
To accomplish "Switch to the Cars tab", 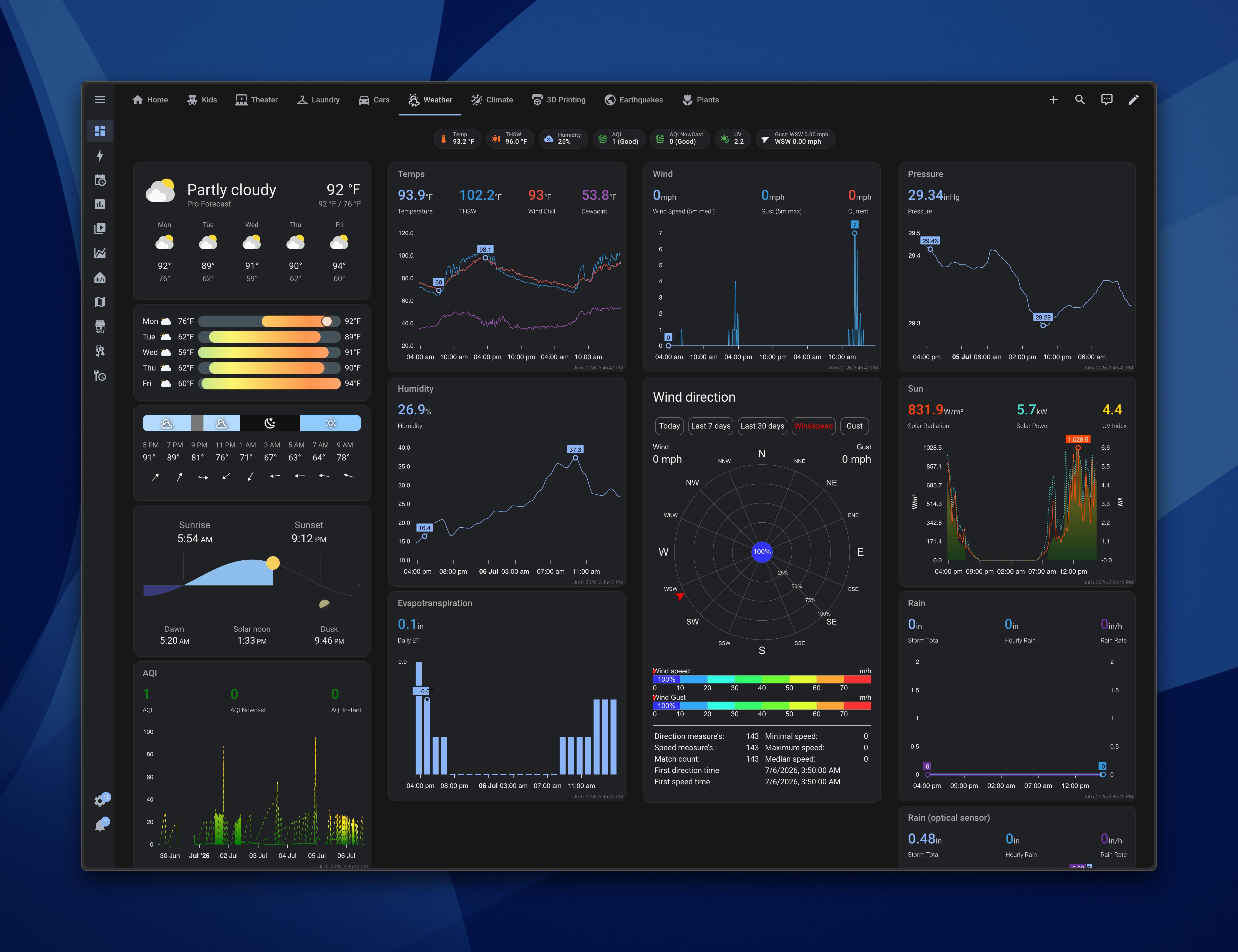I will click(374, 100).
